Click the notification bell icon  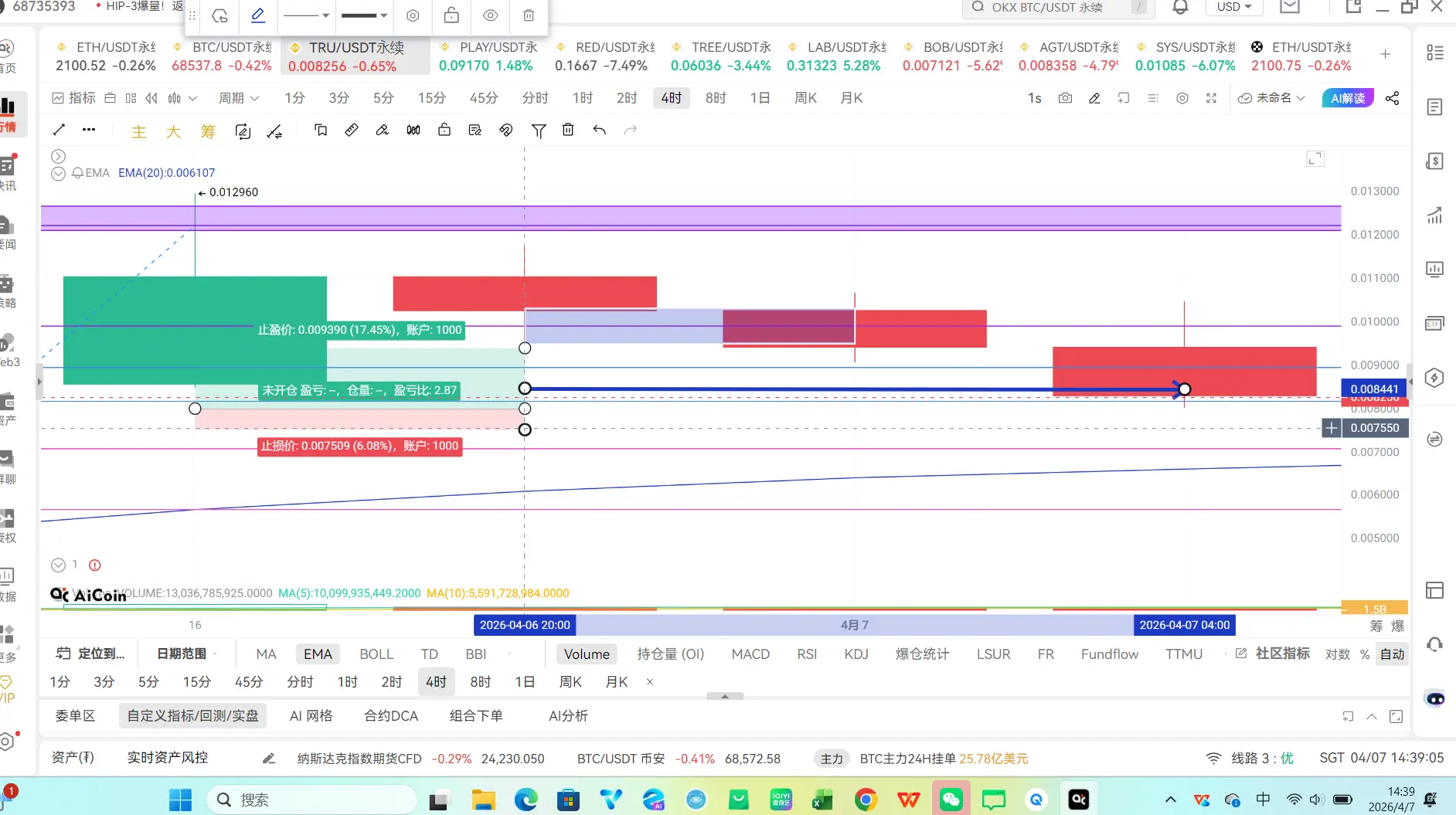pyautogui.click(x=1180, y=8)
